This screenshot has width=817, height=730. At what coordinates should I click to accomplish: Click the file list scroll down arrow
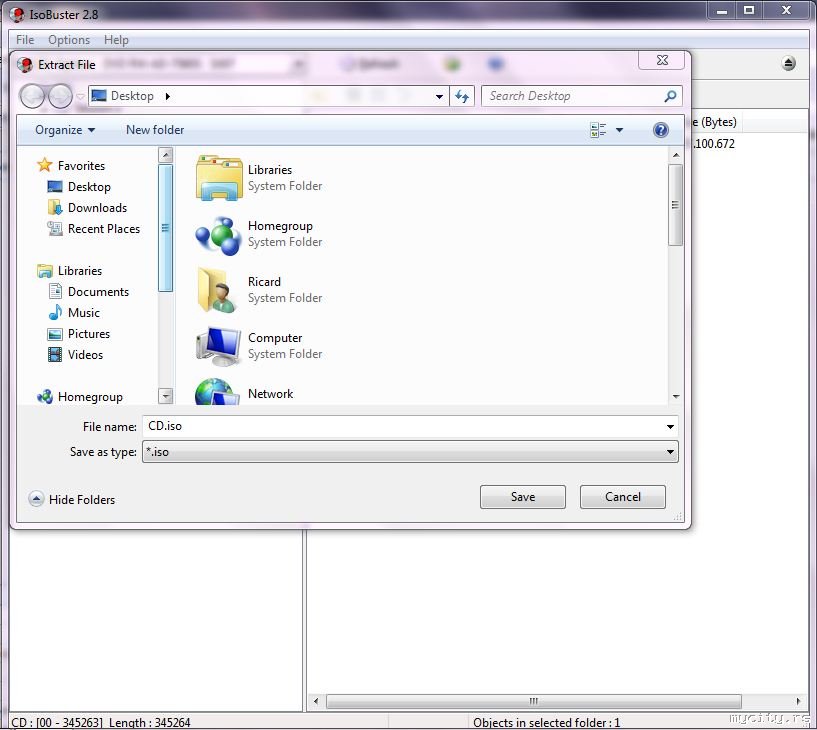(x=676, y=397)
